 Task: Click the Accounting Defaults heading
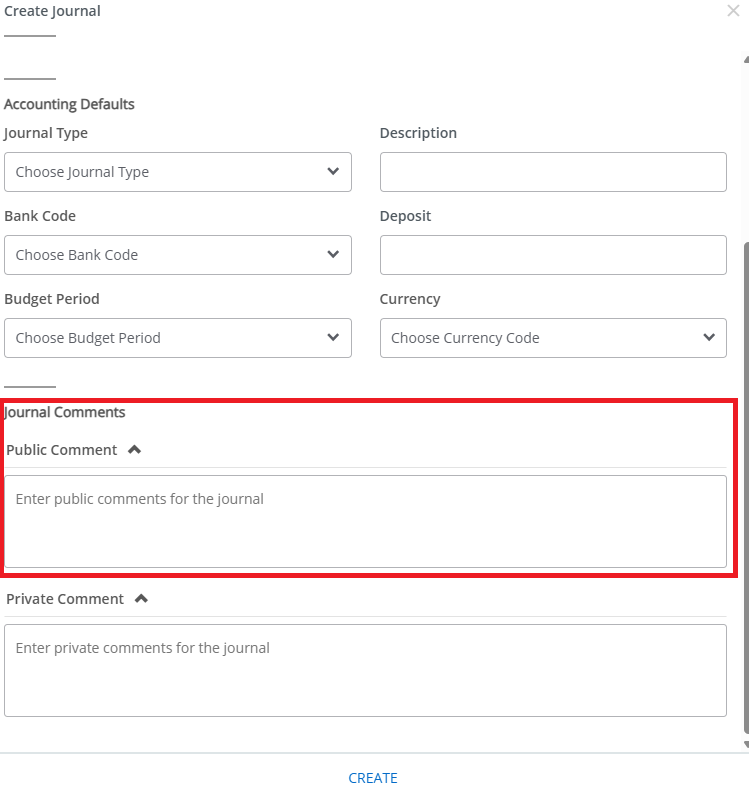point(69,104)
